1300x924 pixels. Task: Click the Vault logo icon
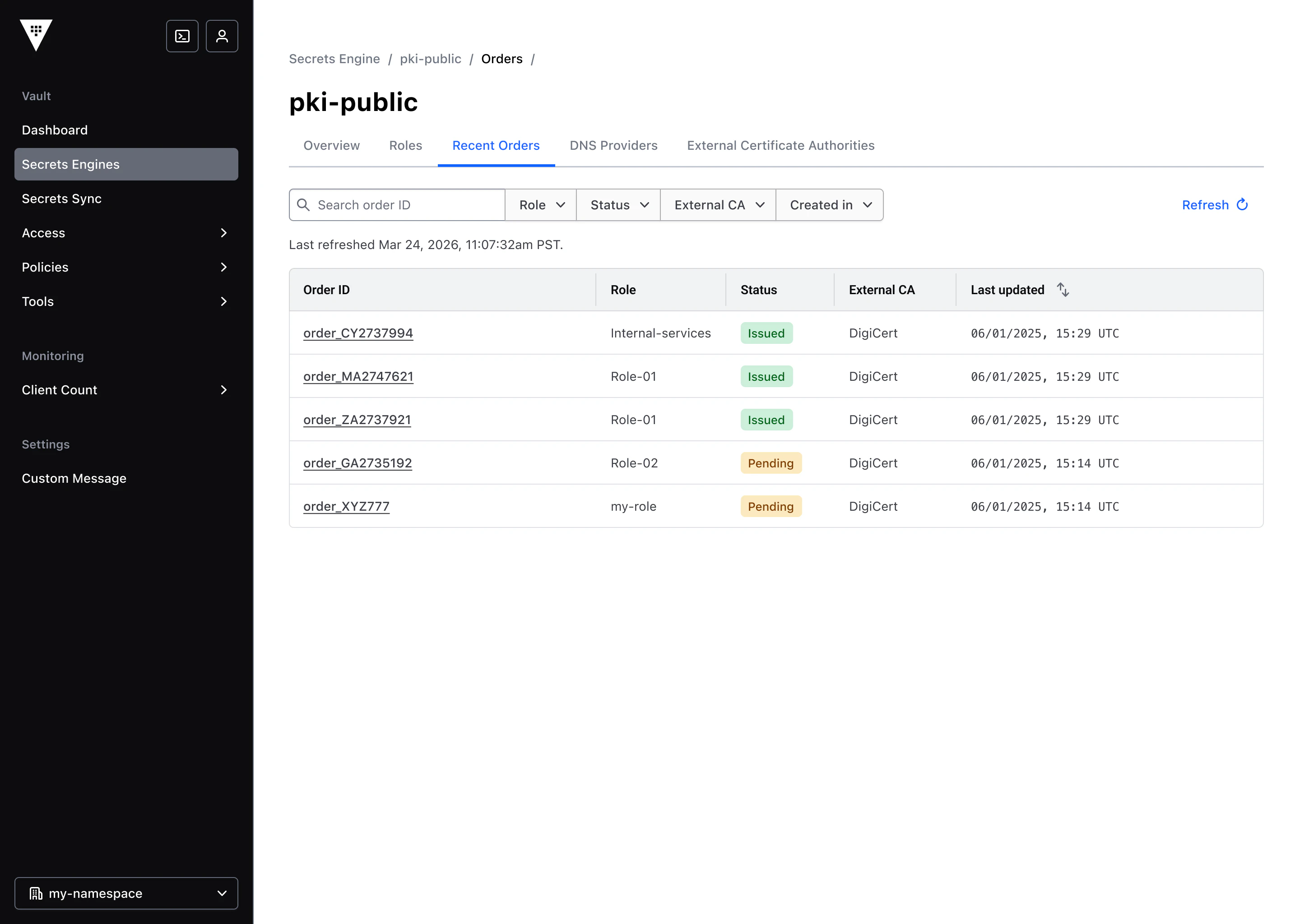(36, 35)
